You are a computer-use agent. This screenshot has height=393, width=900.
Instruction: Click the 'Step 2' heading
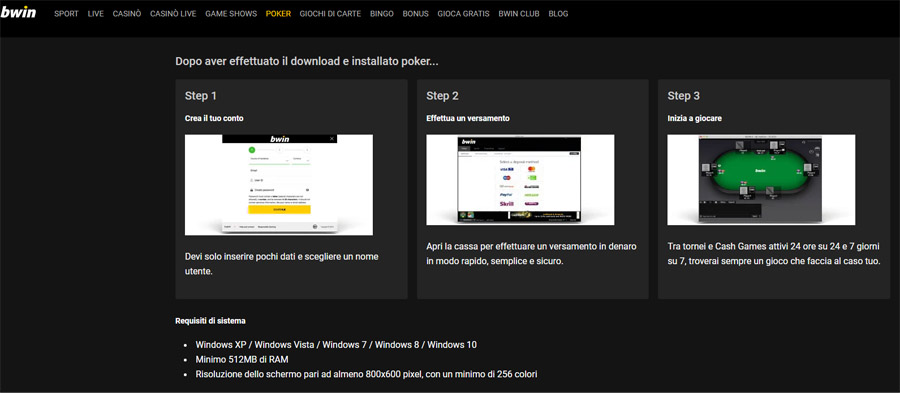click(x=443, y=96)
